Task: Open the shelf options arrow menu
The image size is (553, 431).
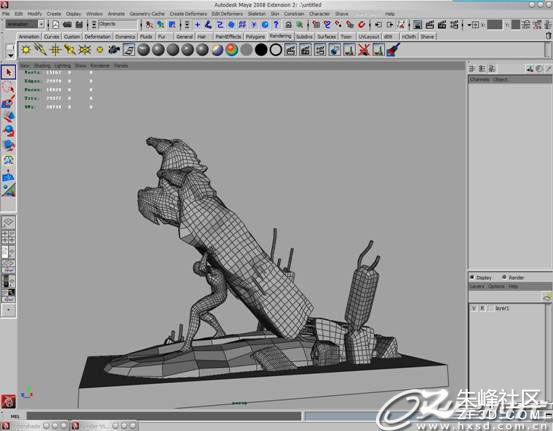Action: click(10, 55)
